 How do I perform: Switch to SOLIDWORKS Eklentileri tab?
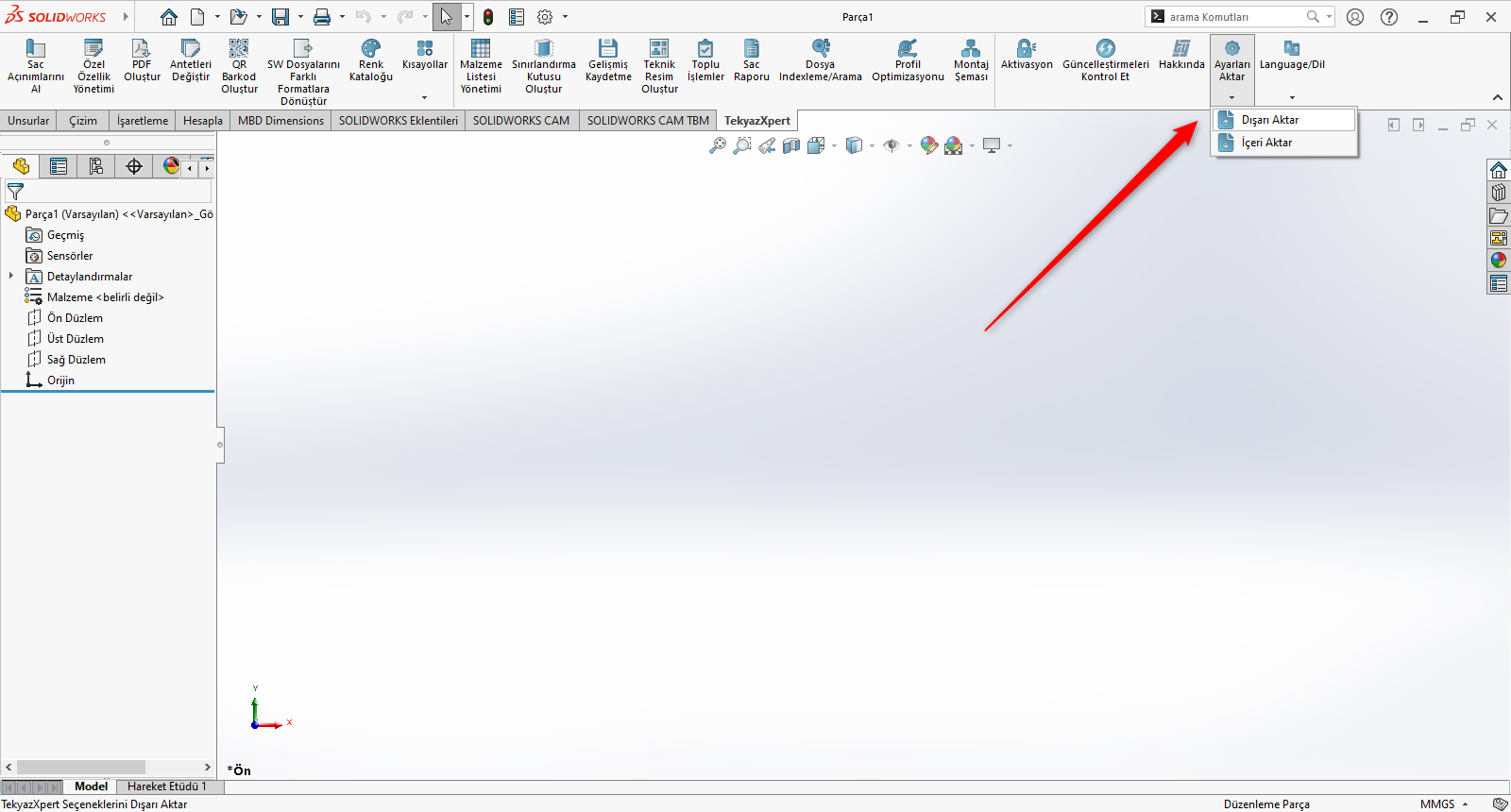(399, 121)
